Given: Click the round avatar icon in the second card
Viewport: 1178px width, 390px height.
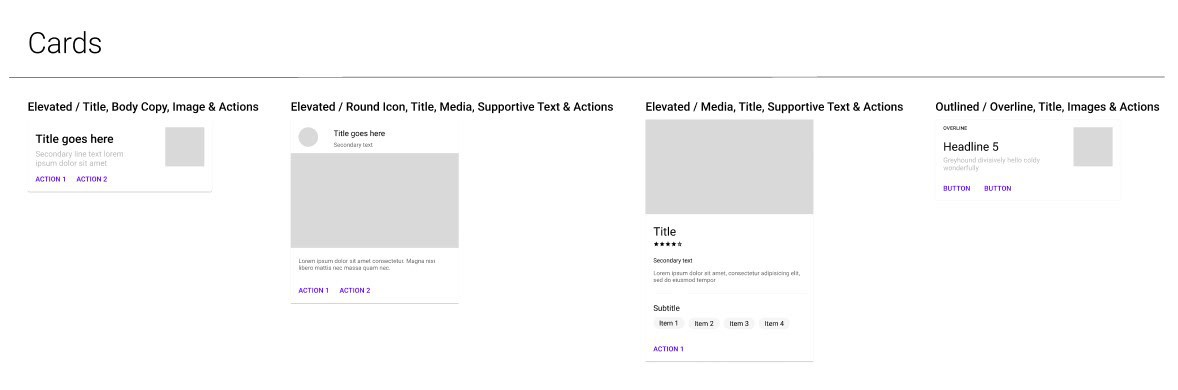Looking at the screenshot, I should [x=308, y=137].
